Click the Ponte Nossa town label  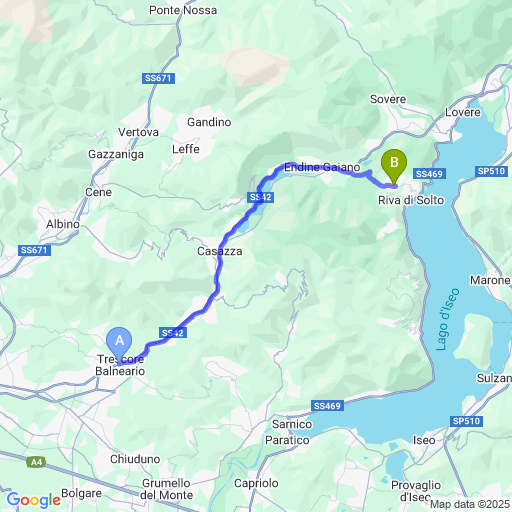click(x=183, y=10)
